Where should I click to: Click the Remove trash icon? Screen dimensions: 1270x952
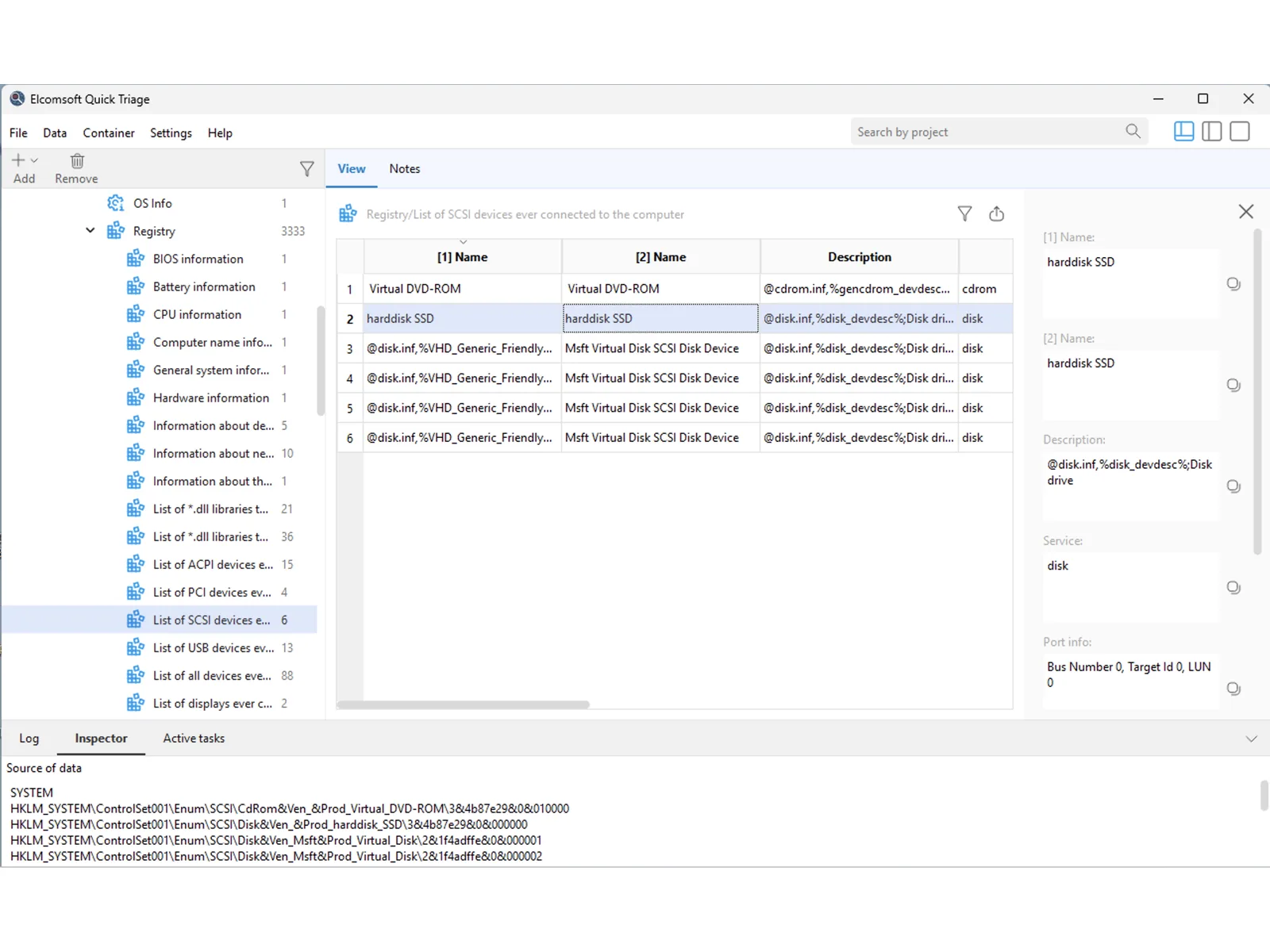(x=77, y=161)
